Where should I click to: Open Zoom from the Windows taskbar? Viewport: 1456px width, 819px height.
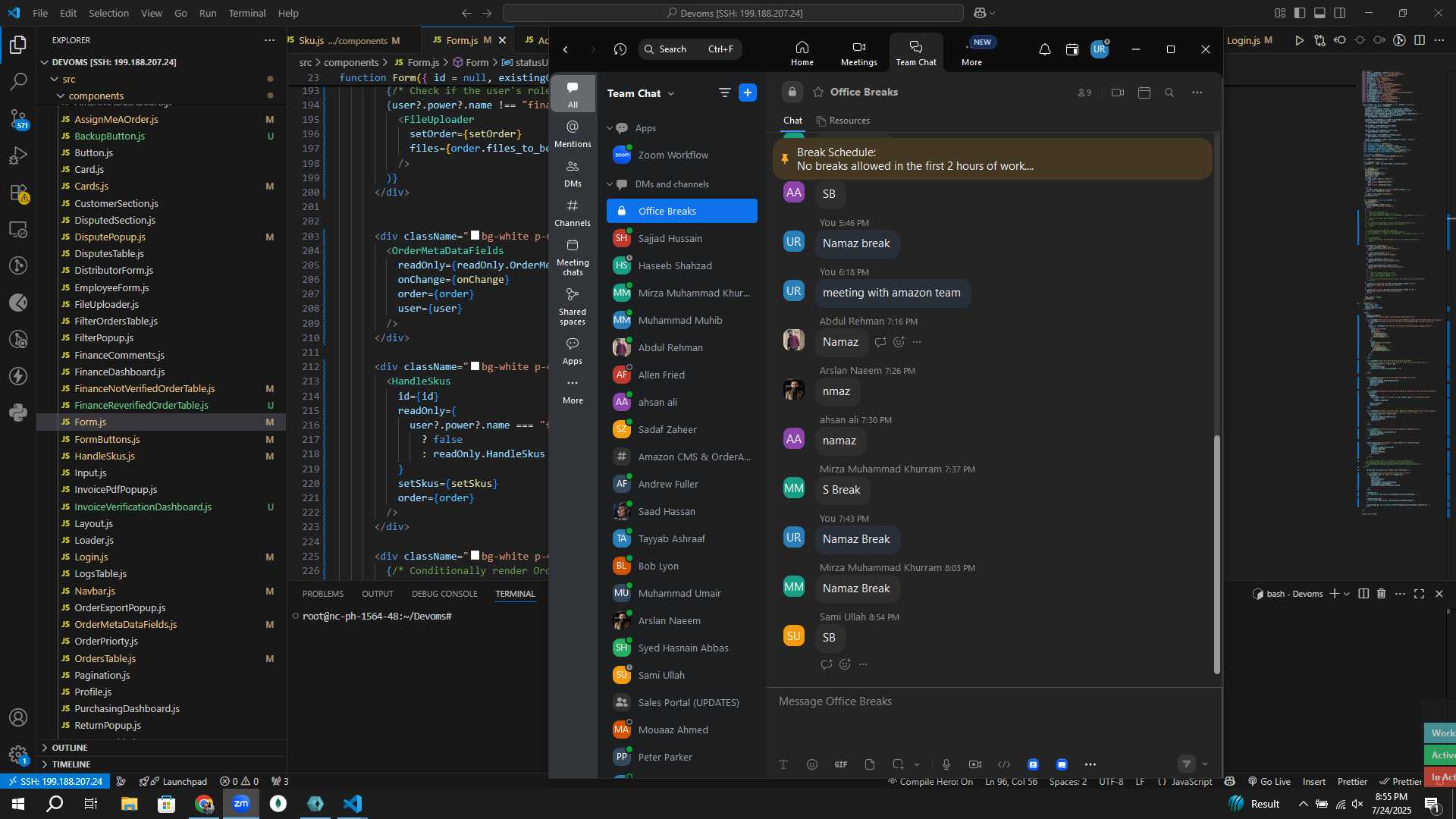click(x=241, y=804)
